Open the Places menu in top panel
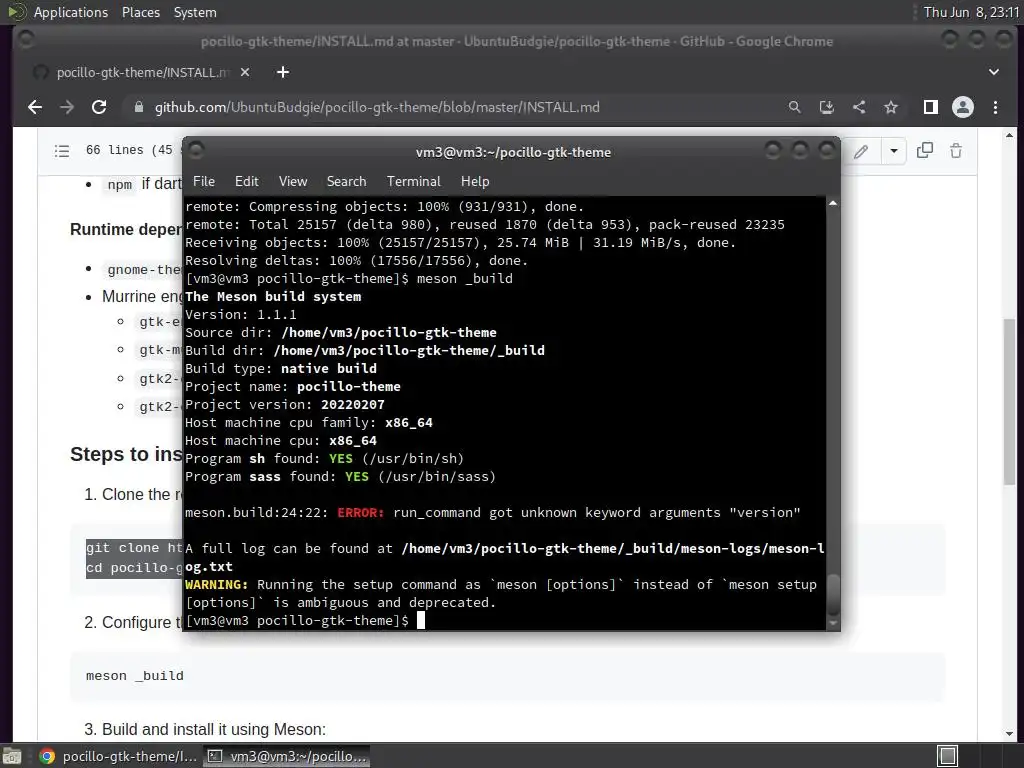This screenshot has width=1024, height=768. point(140,12)
